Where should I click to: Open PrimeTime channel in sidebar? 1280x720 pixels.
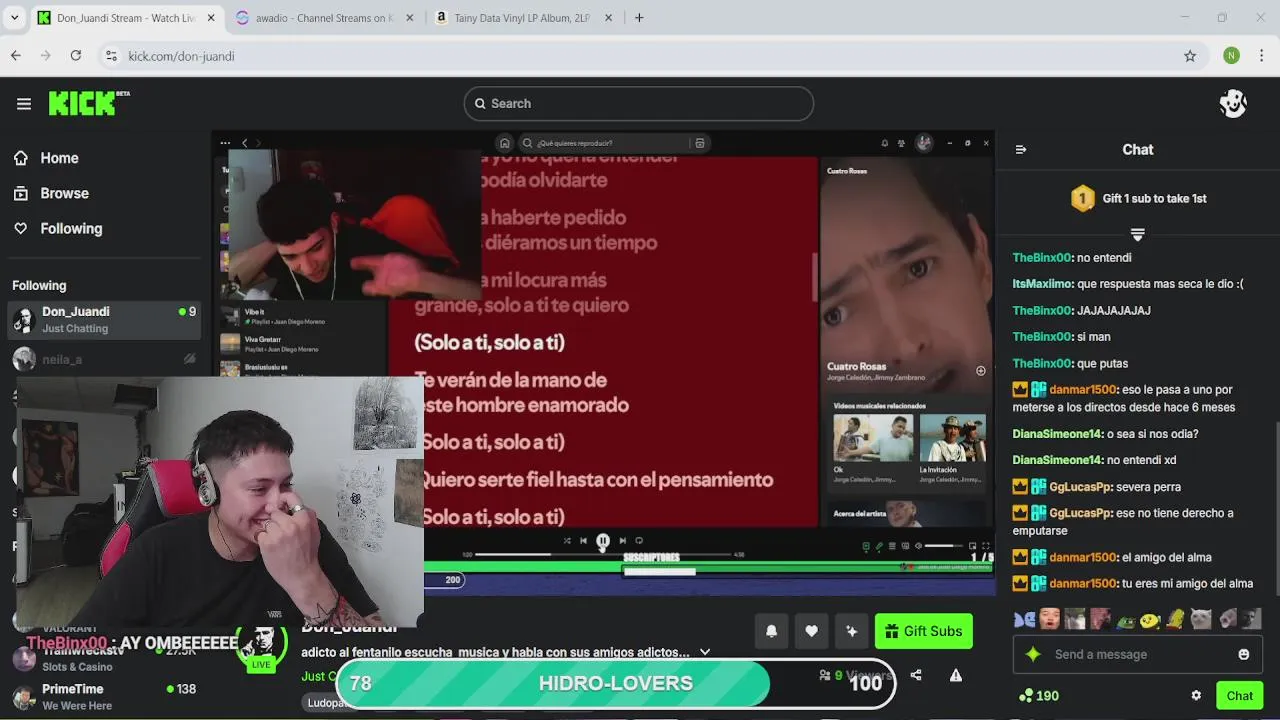[104, 697]
